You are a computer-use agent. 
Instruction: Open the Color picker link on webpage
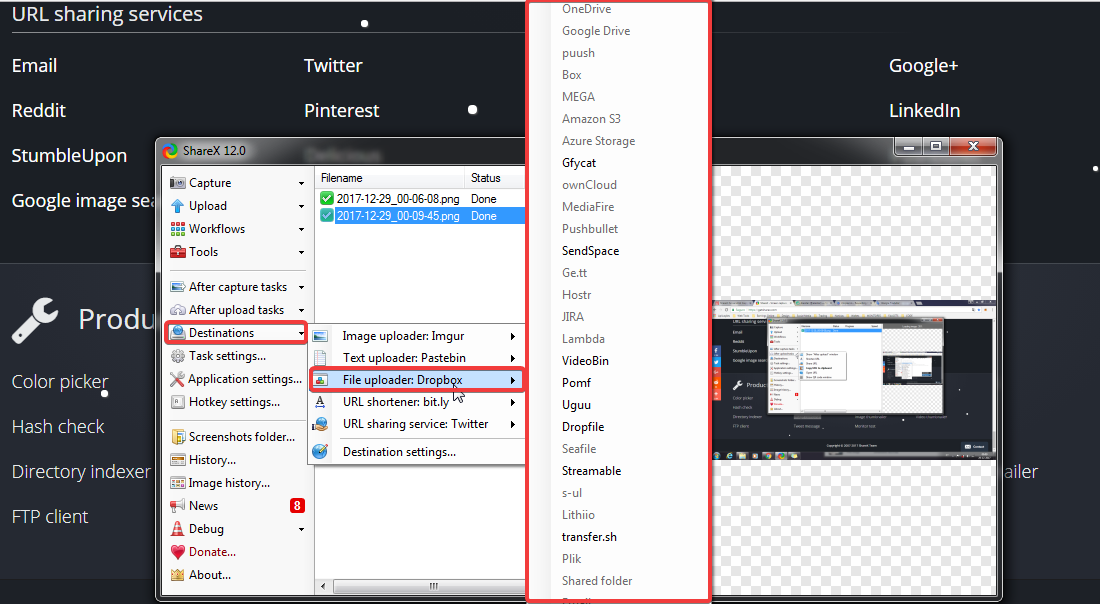pyautogui.click(x=60, y=382)
